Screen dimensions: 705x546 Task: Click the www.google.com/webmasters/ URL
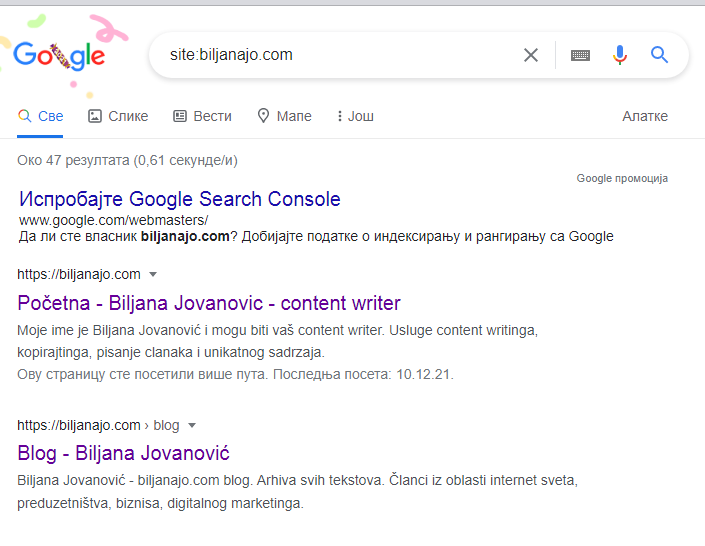coord(113,220)
